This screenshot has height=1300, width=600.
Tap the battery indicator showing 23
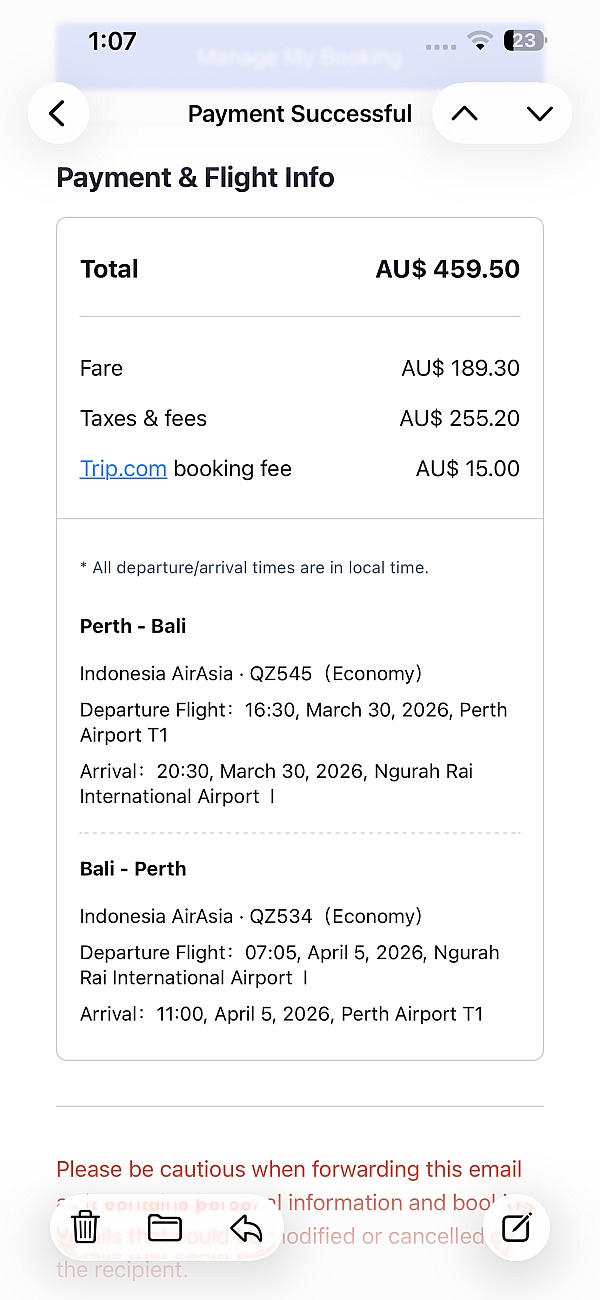[525, 41]
